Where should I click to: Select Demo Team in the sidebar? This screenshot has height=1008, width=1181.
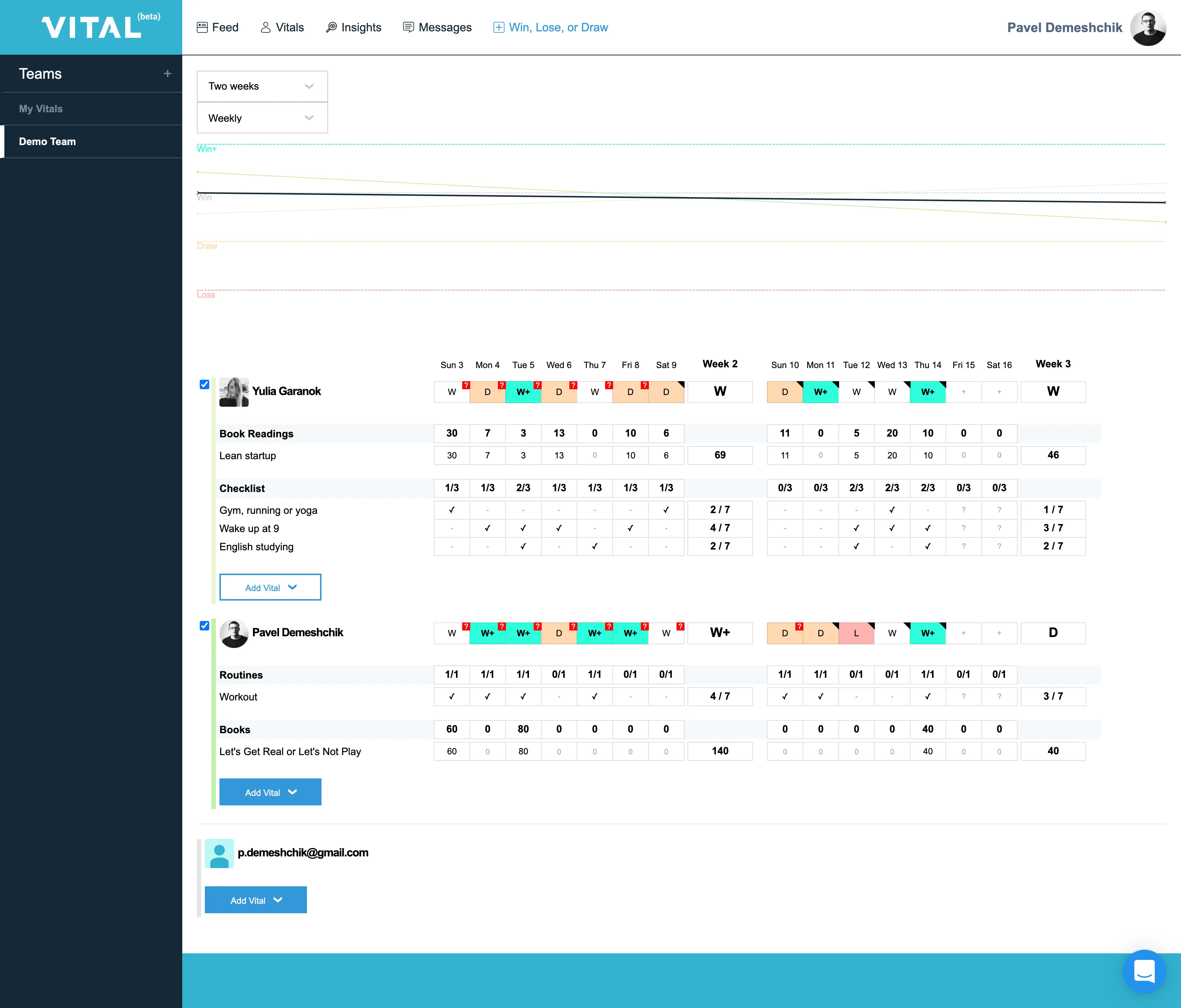(47, 141)
